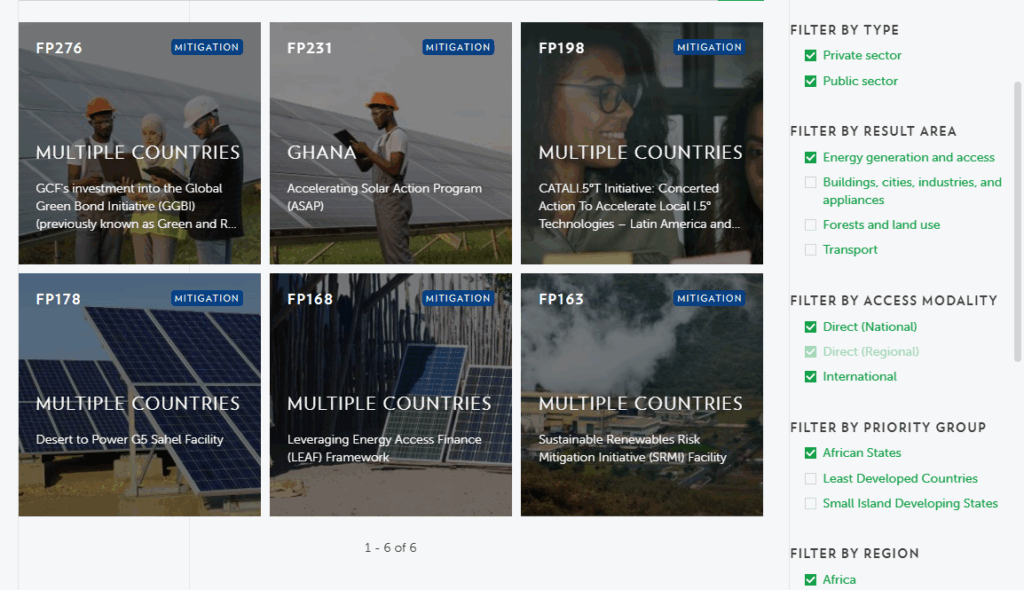This screenshot has width=1024, height=590.
Task: Uncheck Direct (National) access modality
Action: pos(810,327)
